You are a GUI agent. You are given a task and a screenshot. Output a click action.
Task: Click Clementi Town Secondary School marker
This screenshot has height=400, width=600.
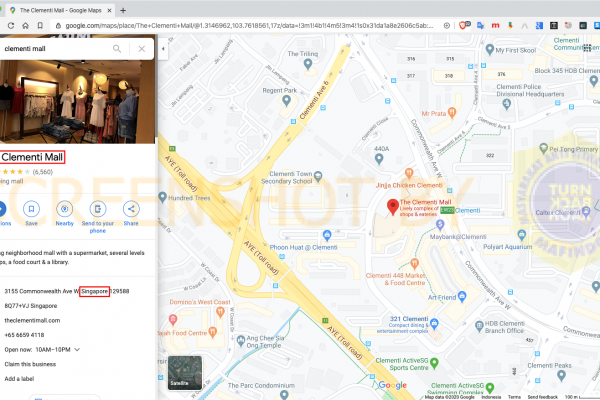click(318, 176)
